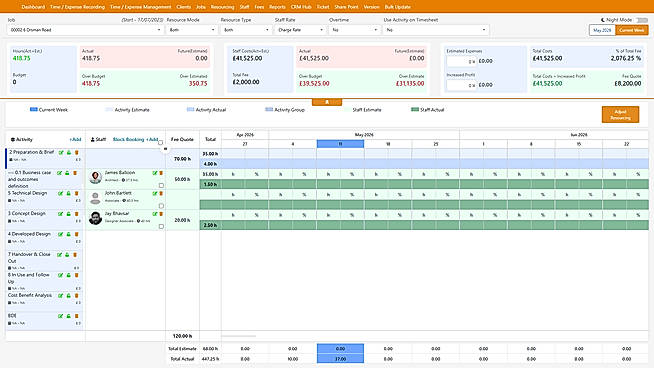Select the highlighted week 11 column header
The width and height of the screenshot is (654, 368).
pos(340,144)
